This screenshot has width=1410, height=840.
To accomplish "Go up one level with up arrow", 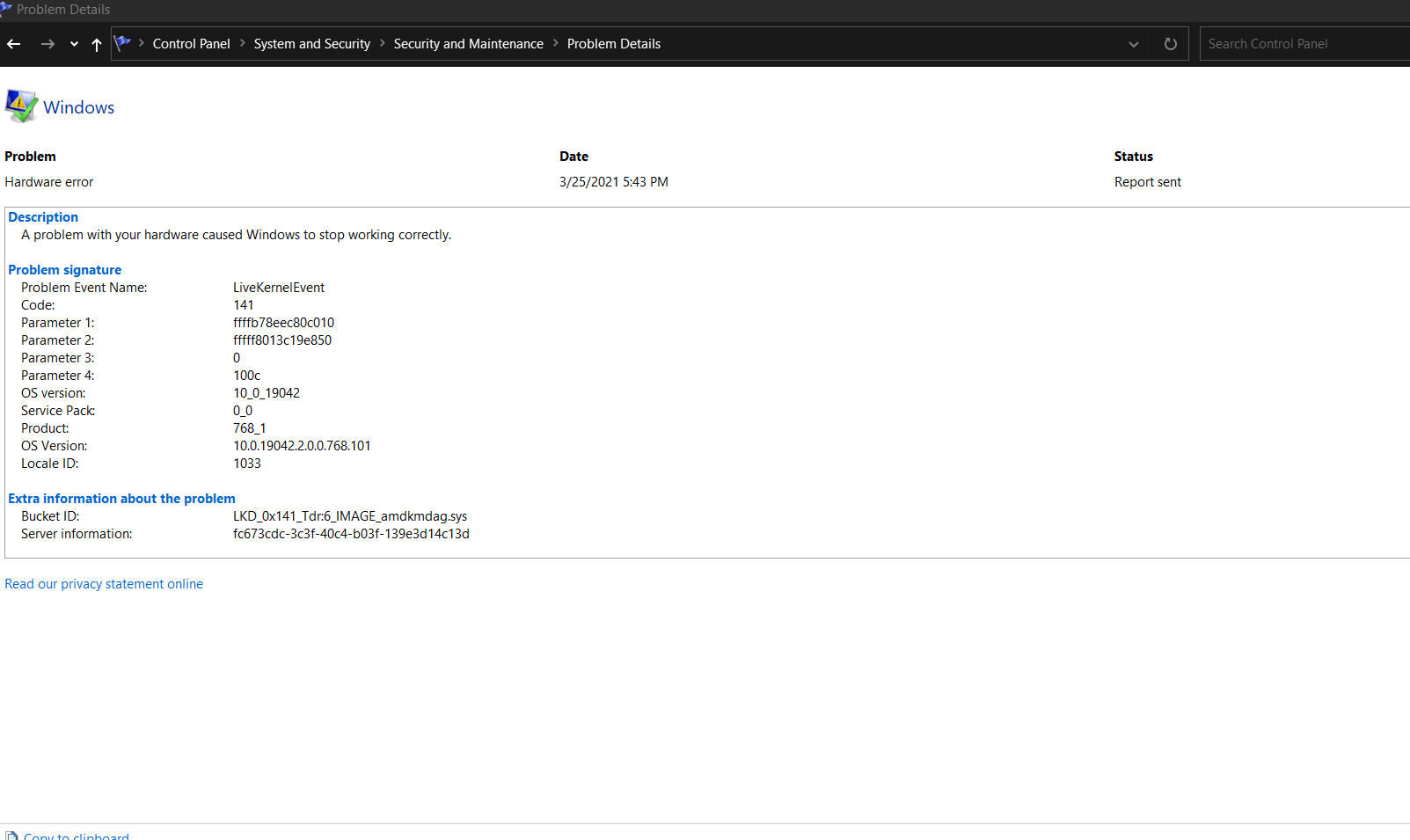I will click(x=97, y=44).
